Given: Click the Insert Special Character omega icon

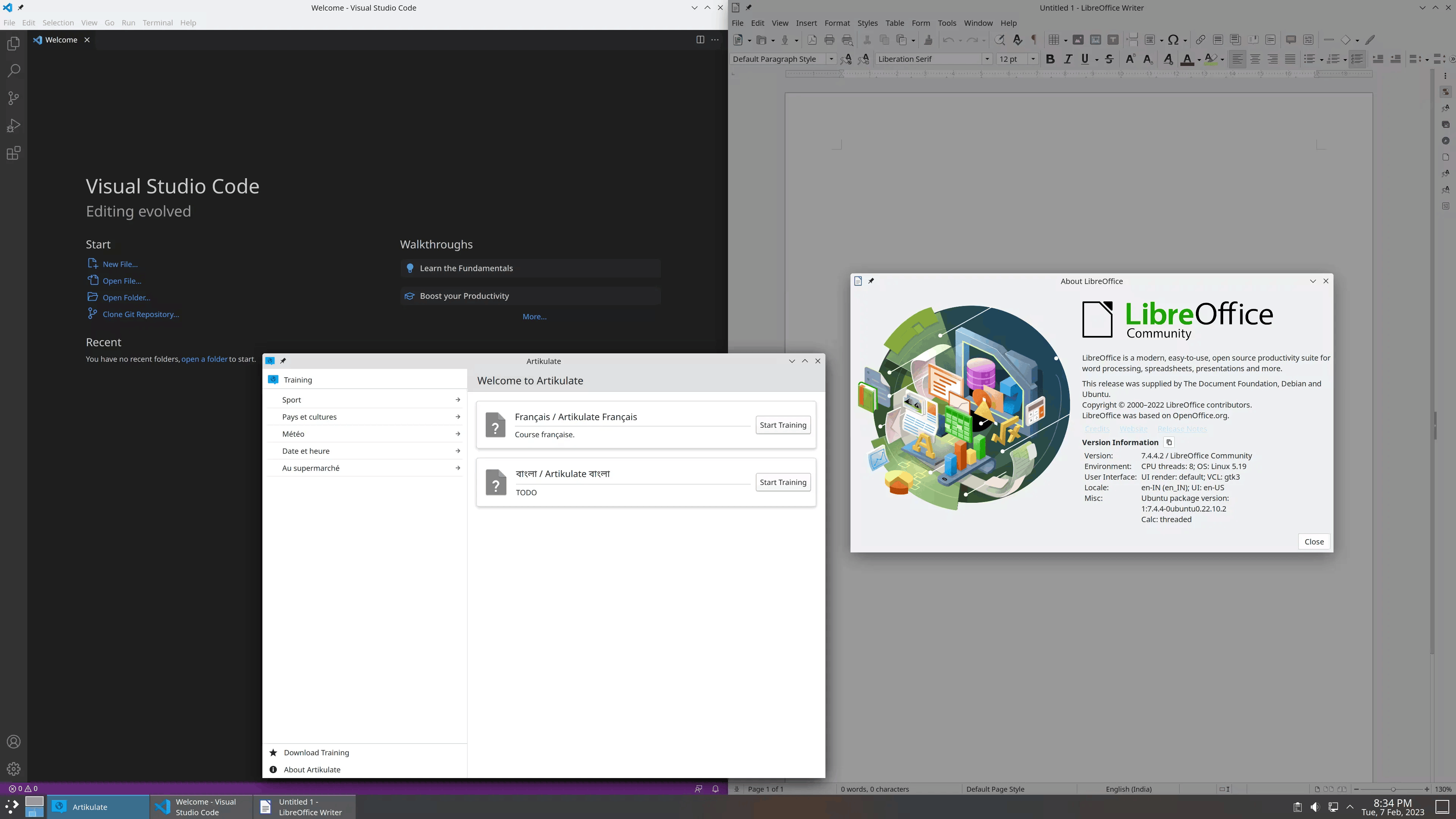Looking at the screenshot, I should pyautogui.click(x=1174, y=39).
